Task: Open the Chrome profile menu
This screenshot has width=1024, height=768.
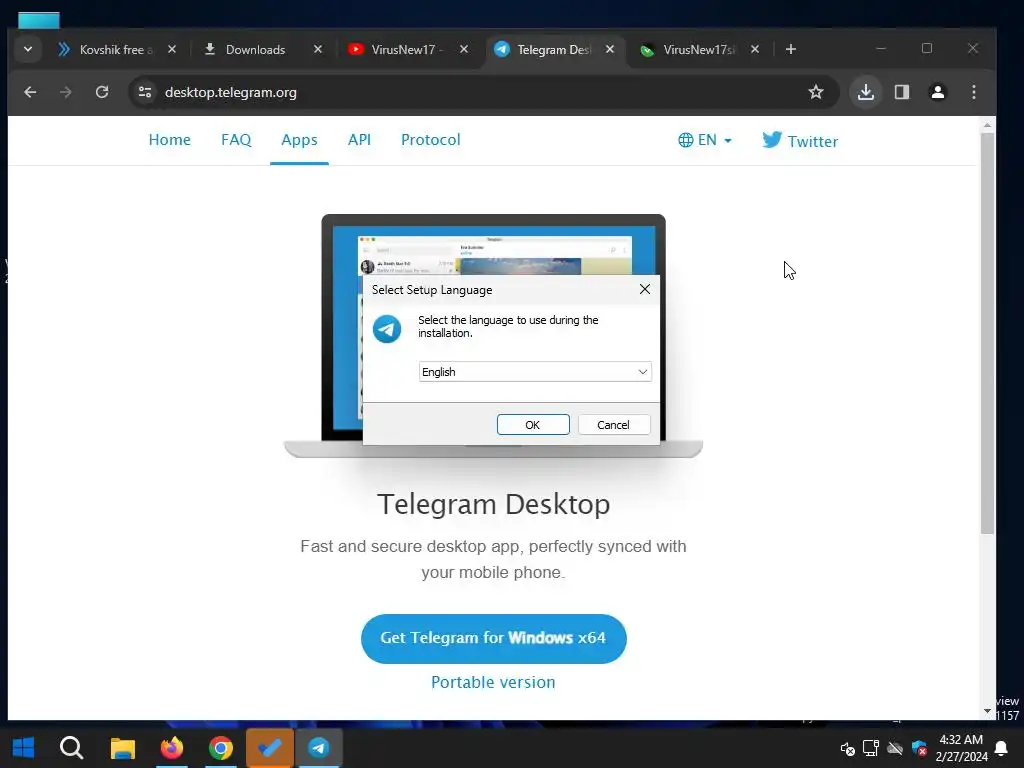Action: (938, 92)
